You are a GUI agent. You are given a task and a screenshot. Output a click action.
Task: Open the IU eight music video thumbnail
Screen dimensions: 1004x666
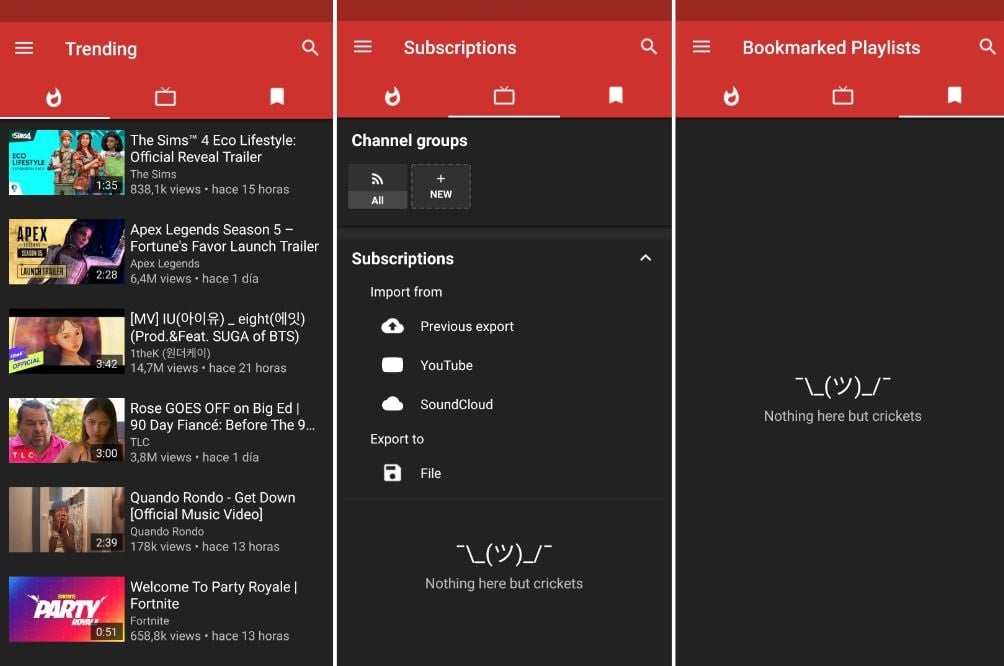[67, 341]
